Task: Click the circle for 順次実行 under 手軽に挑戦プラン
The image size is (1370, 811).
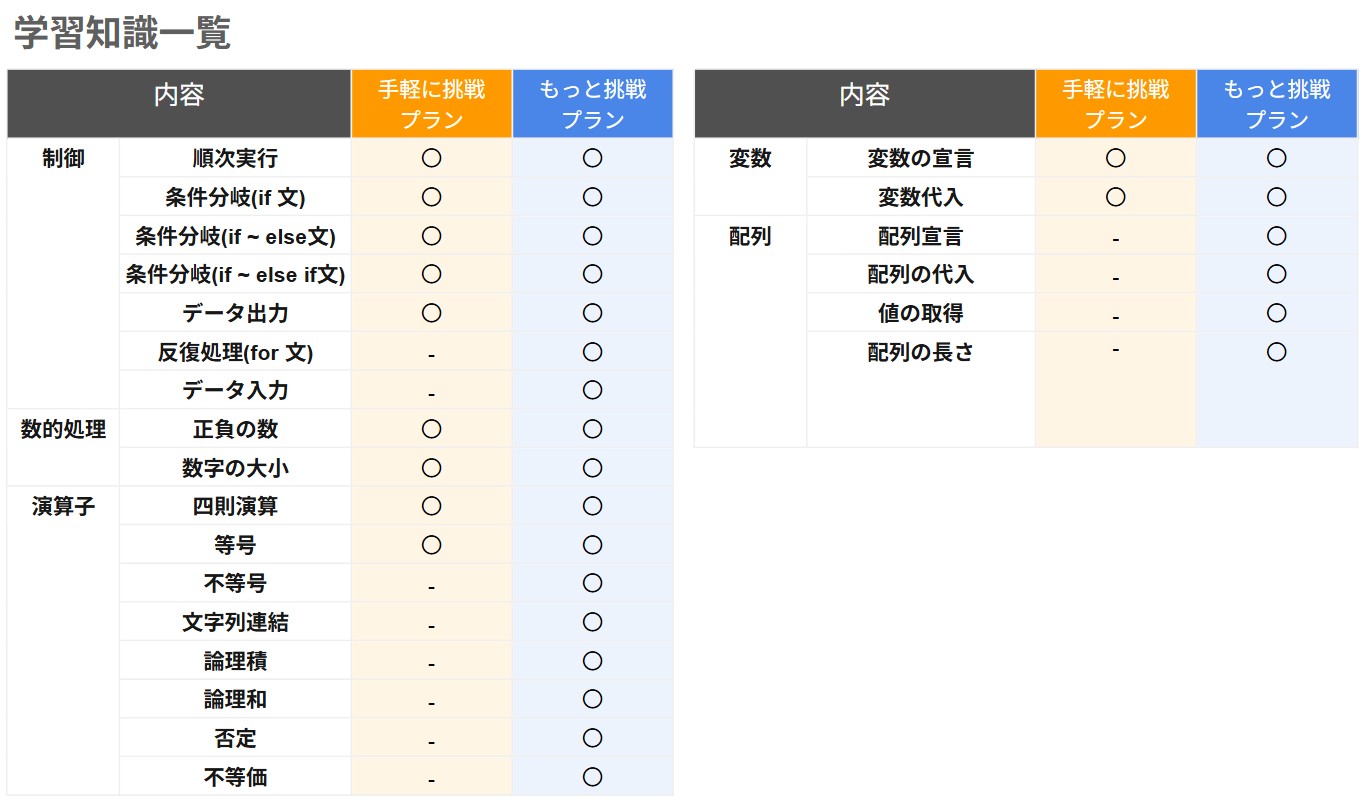Action: 431,158
